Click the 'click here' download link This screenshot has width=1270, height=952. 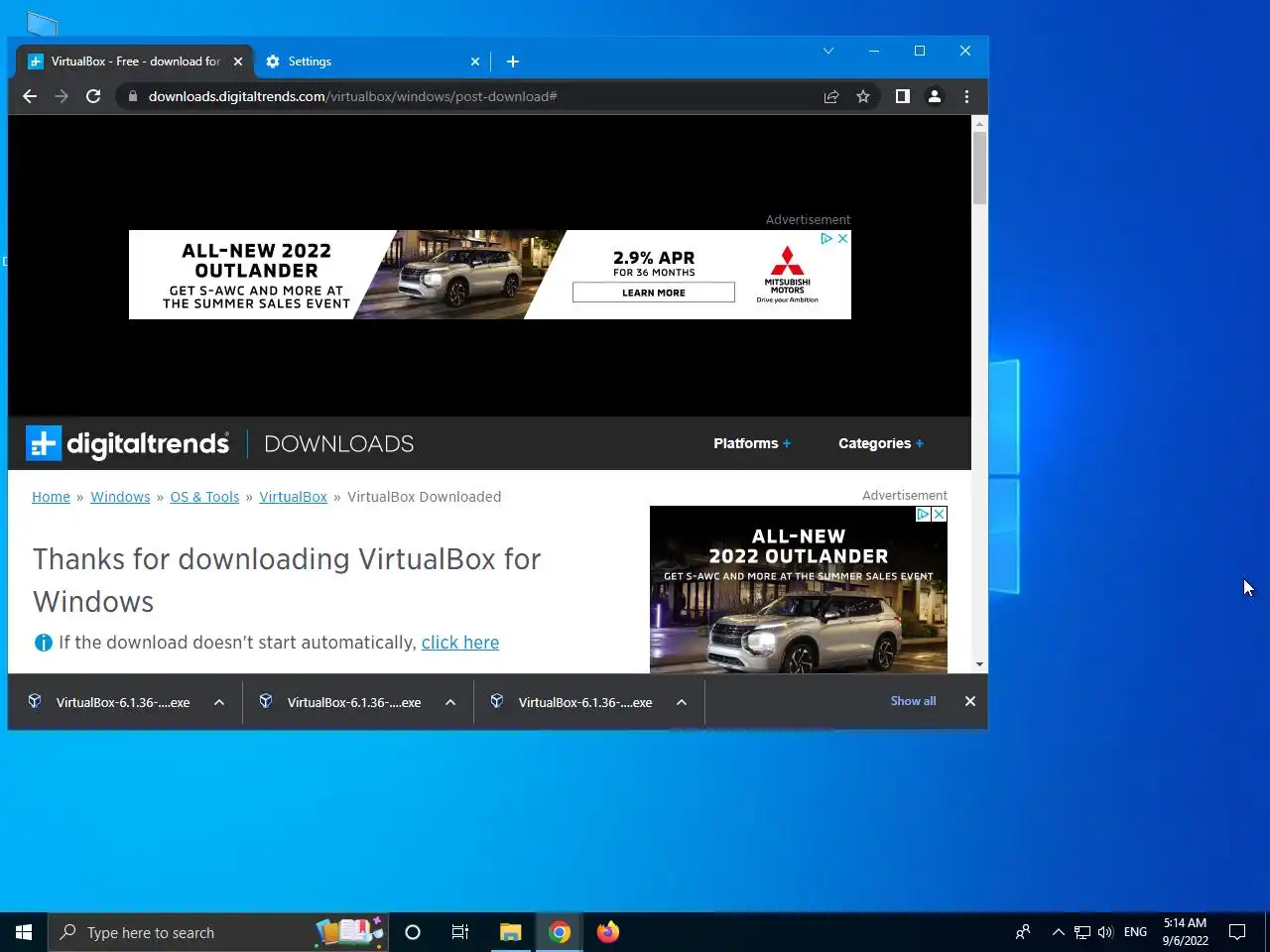click(460, 643)
